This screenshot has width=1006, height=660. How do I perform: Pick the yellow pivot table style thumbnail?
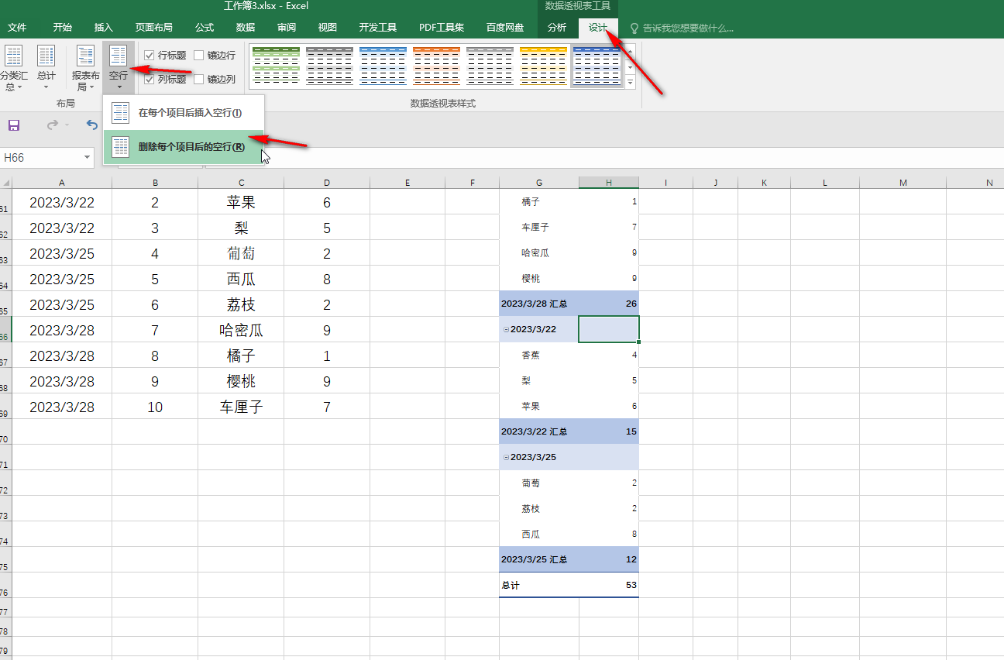tap(543, 66)
